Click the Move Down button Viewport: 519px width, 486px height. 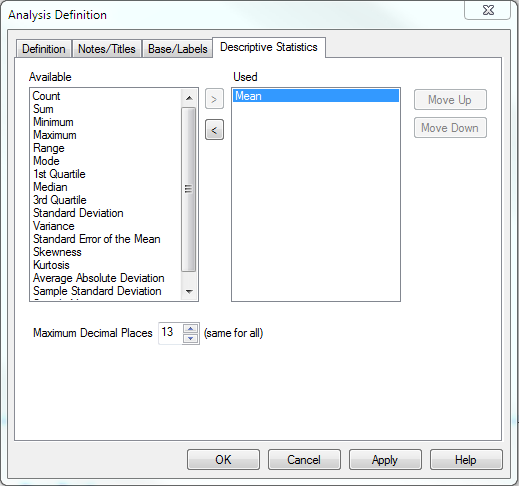(x=450, y=128)
